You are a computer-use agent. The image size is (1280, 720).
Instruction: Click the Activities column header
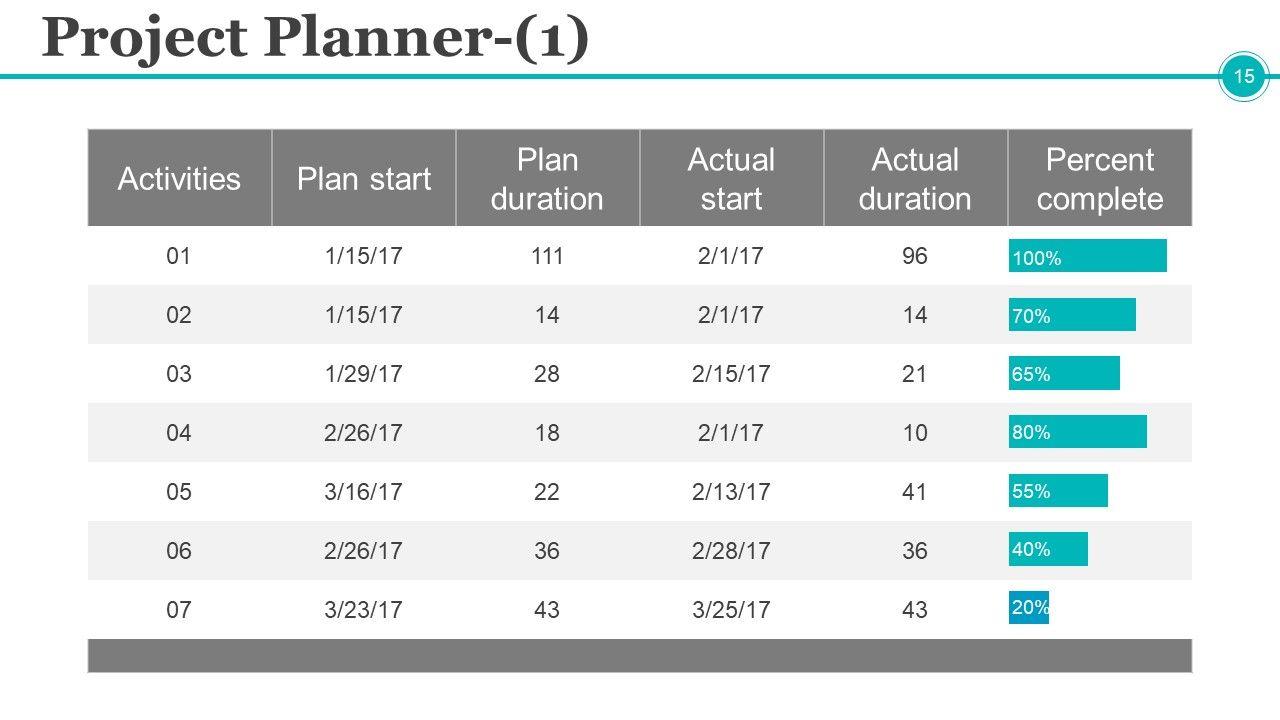tap(179, 179)
